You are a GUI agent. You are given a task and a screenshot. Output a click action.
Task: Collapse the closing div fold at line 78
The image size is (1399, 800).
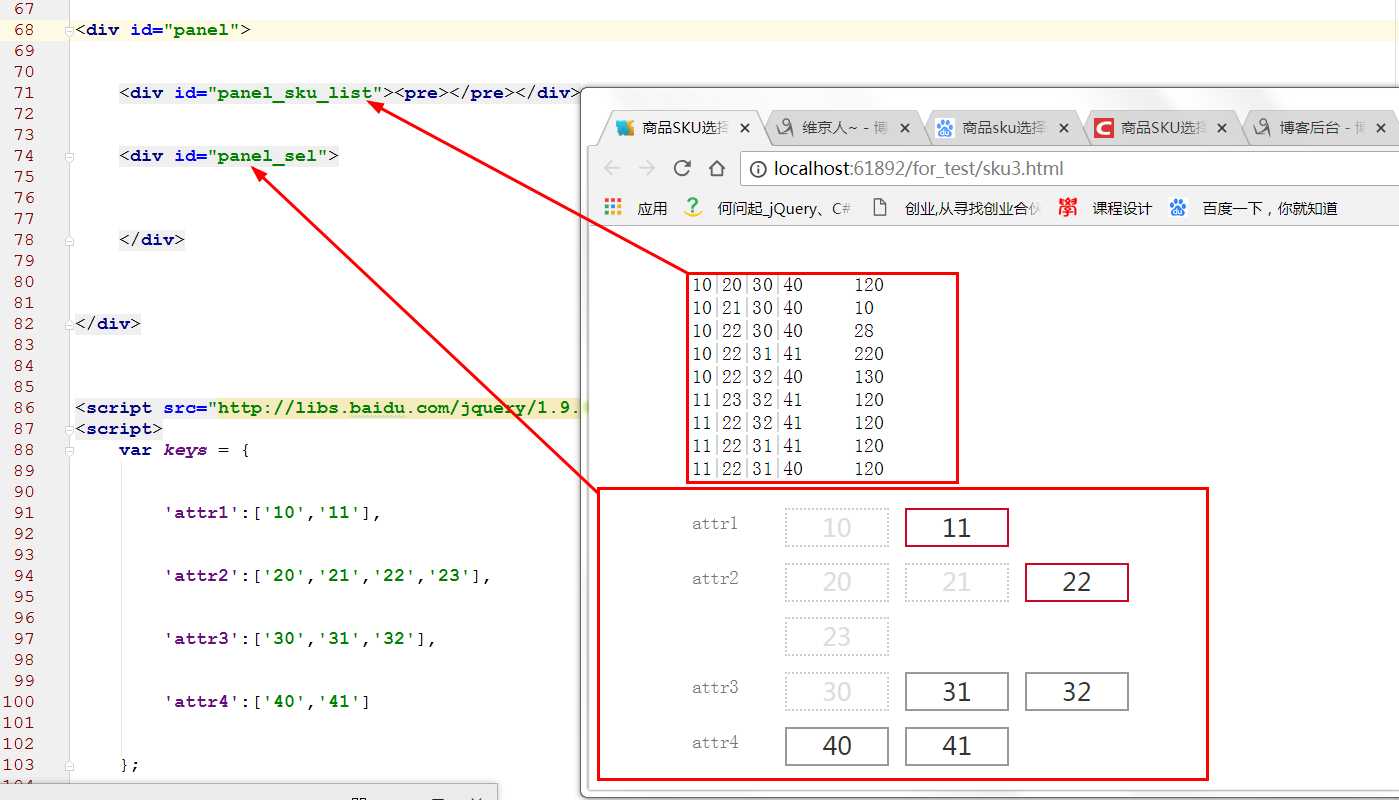69,240
